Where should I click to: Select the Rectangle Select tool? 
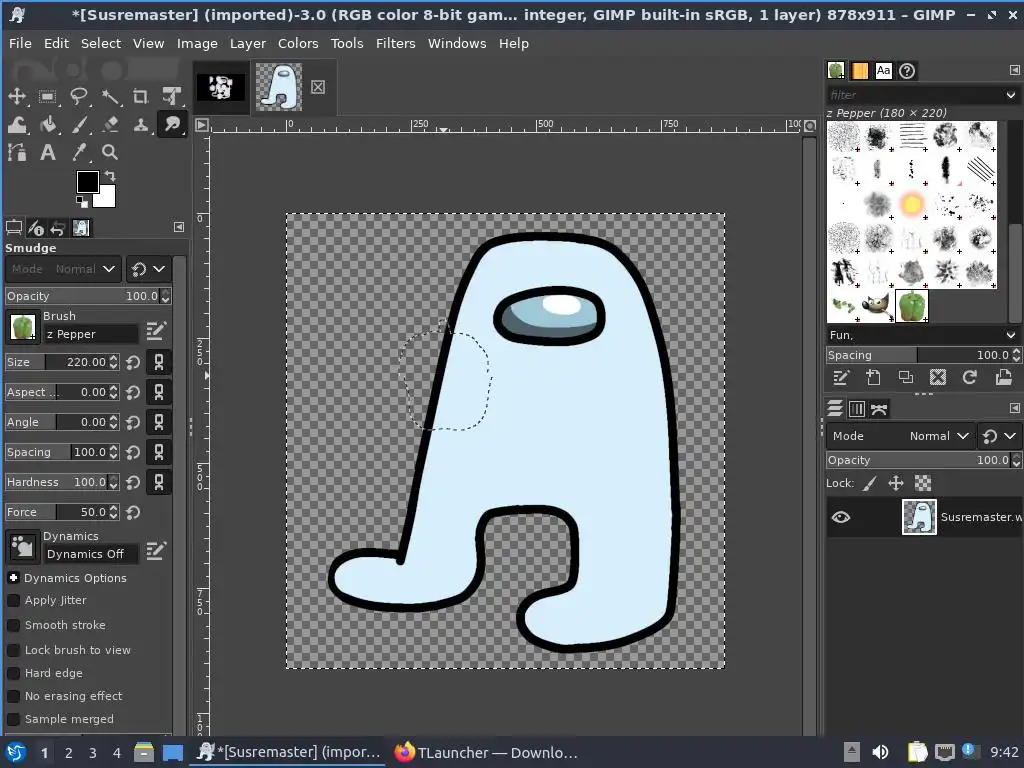pos(48,97)
